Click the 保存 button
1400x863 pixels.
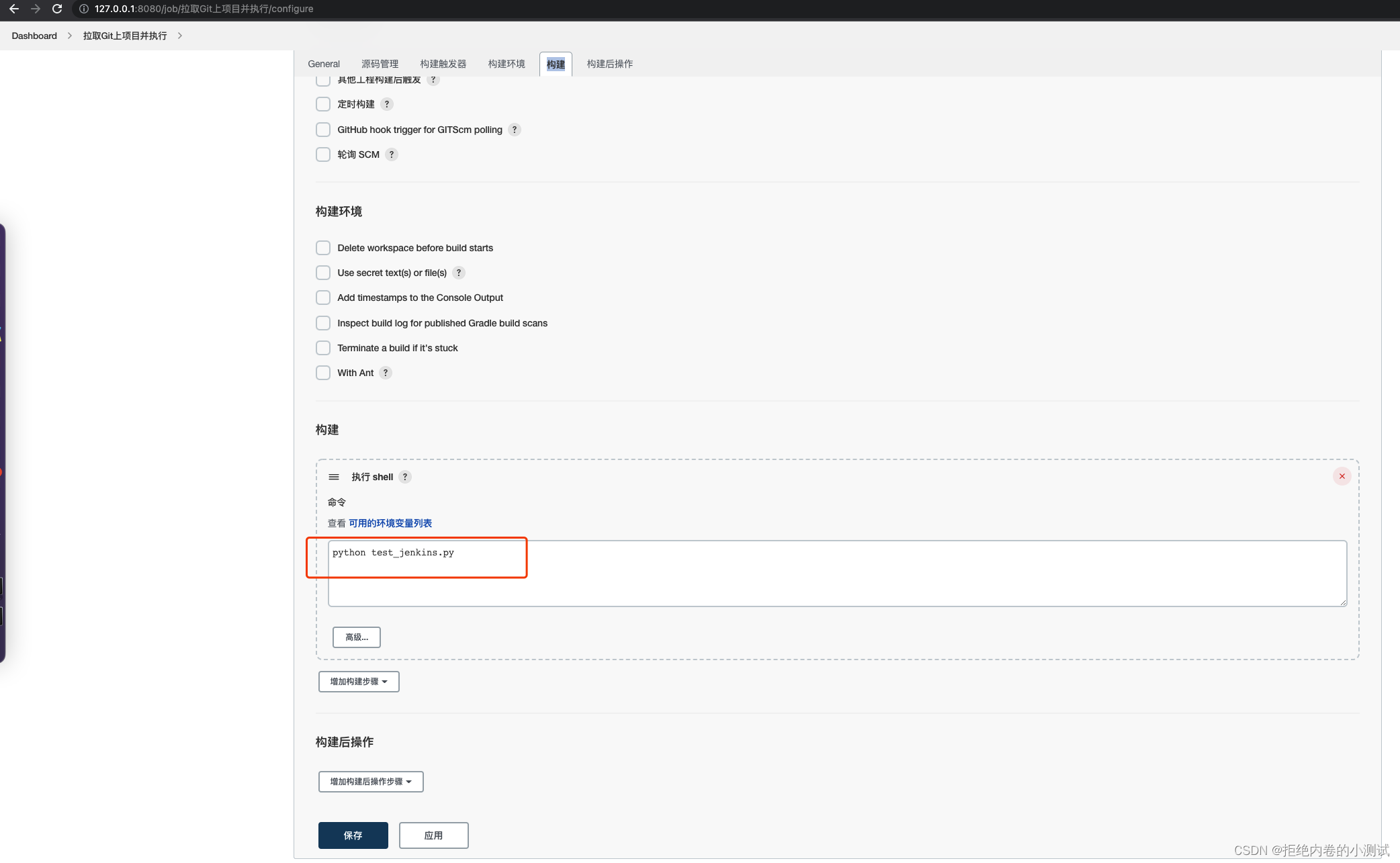pos(353,835)
